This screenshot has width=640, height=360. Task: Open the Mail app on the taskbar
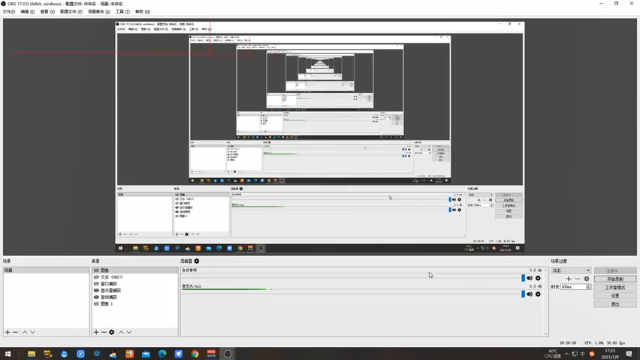pyautogui.click(x=146, y=354)
